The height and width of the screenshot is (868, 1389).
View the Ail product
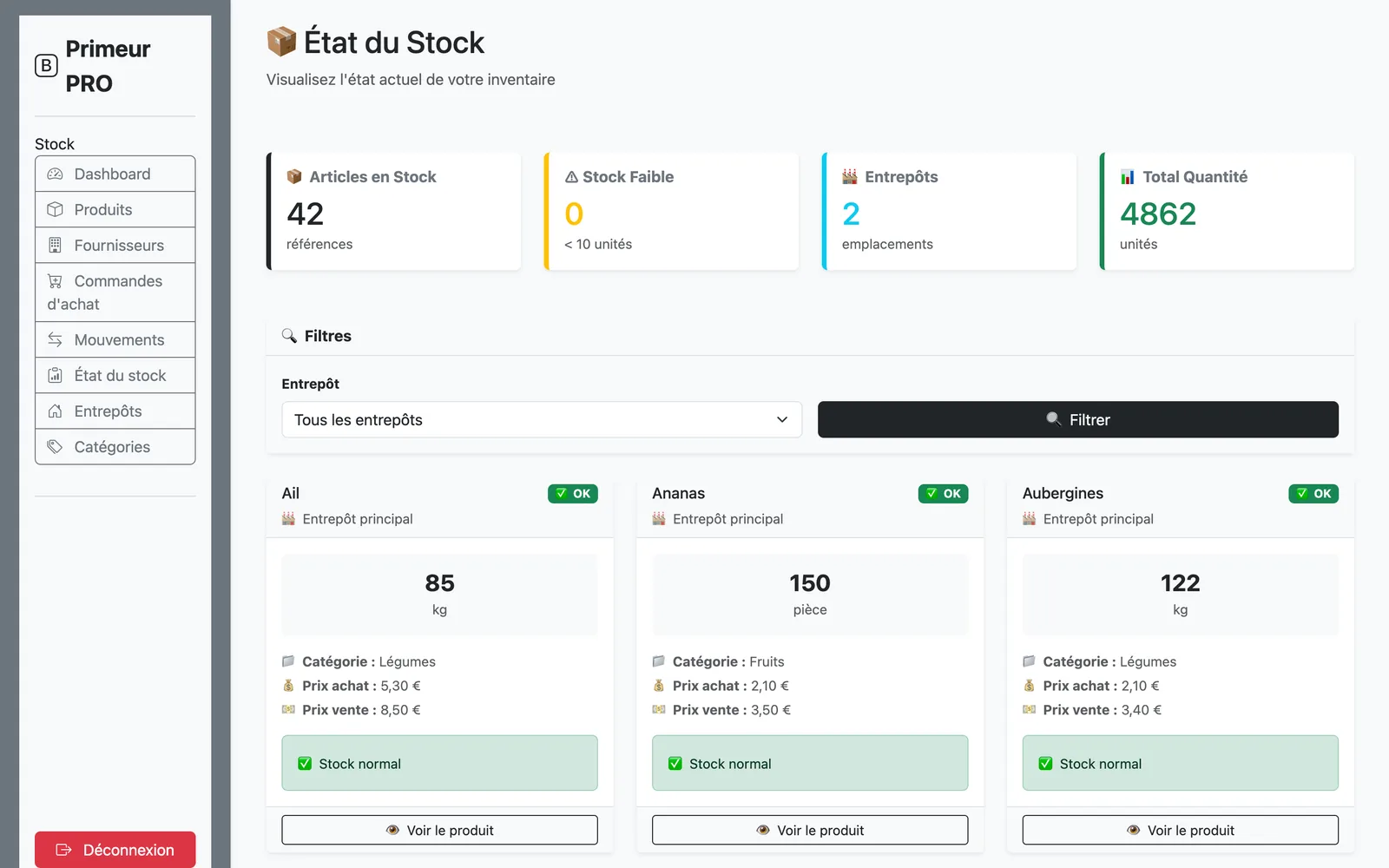439,830
